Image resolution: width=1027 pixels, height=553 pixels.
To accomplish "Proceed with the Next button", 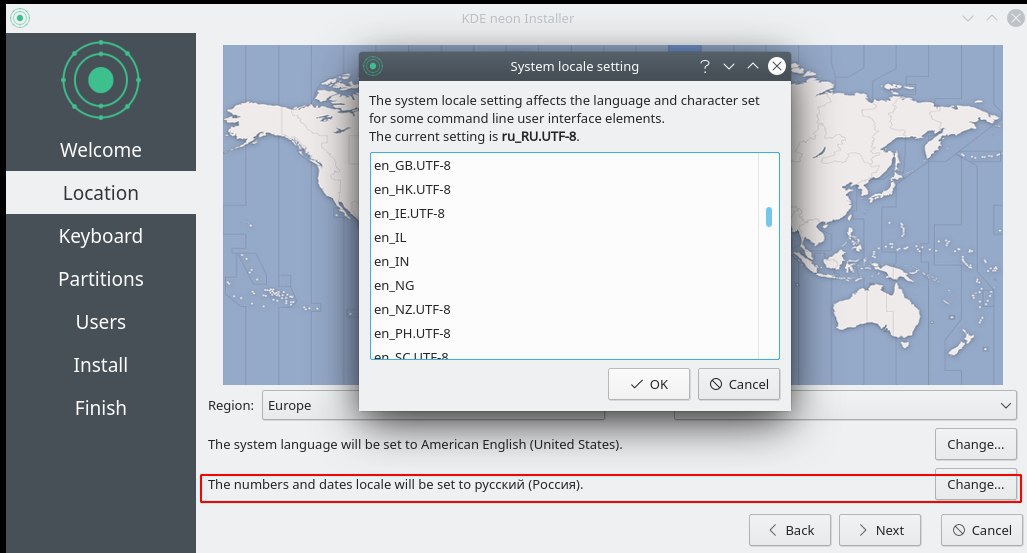I will [x=880, y=530].
